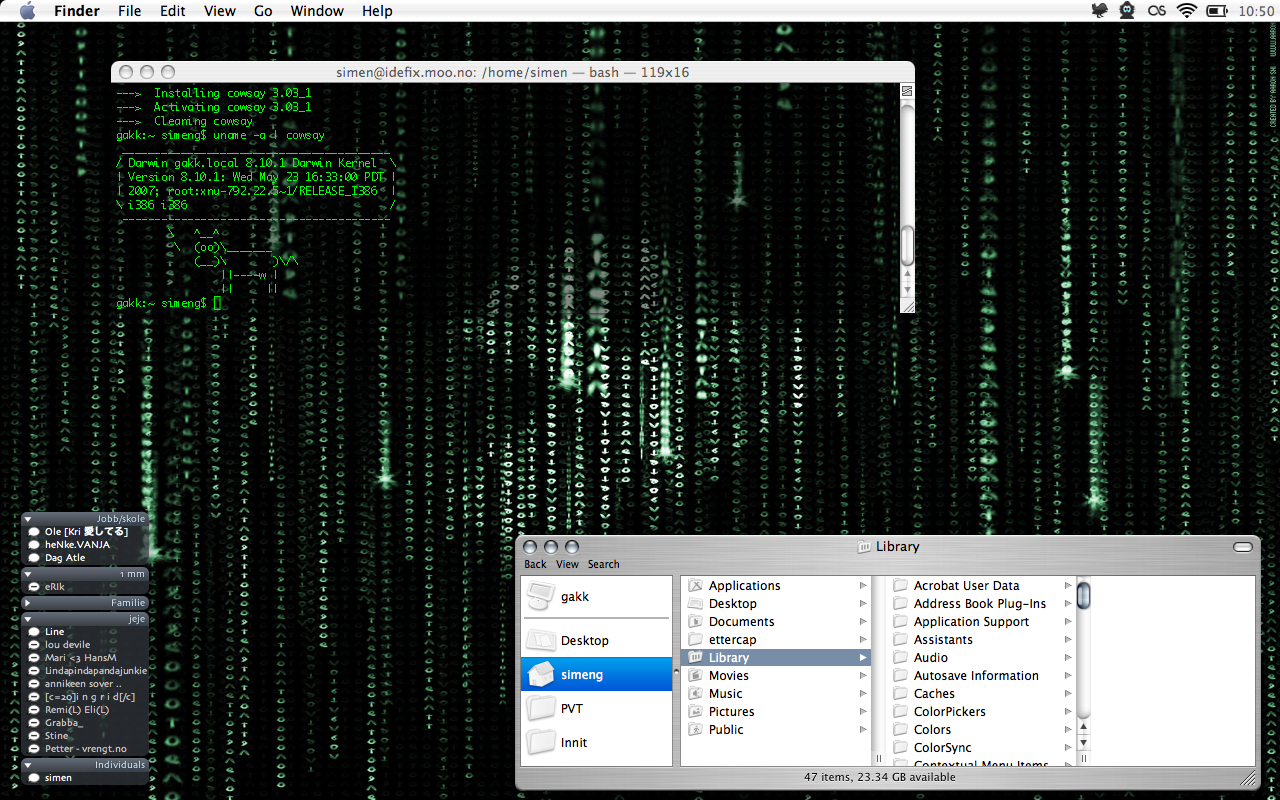Select the Audio folder name

coord(931,658)
